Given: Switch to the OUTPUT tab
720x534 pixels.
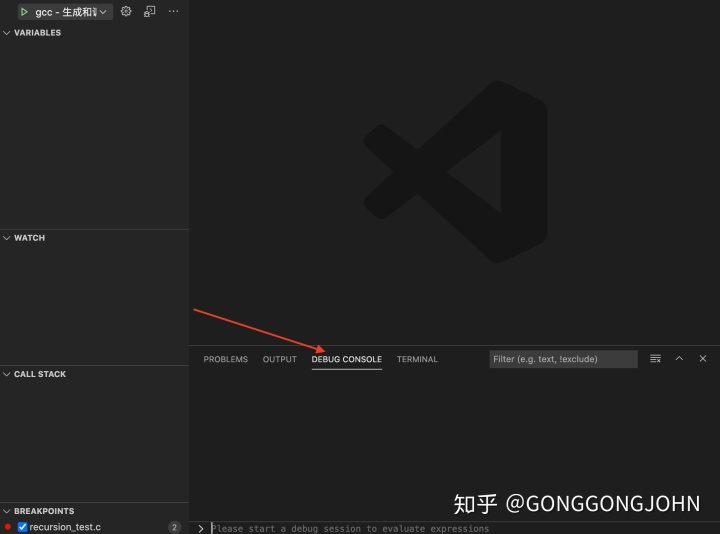Looking at the screenshot, I should 280,359.
